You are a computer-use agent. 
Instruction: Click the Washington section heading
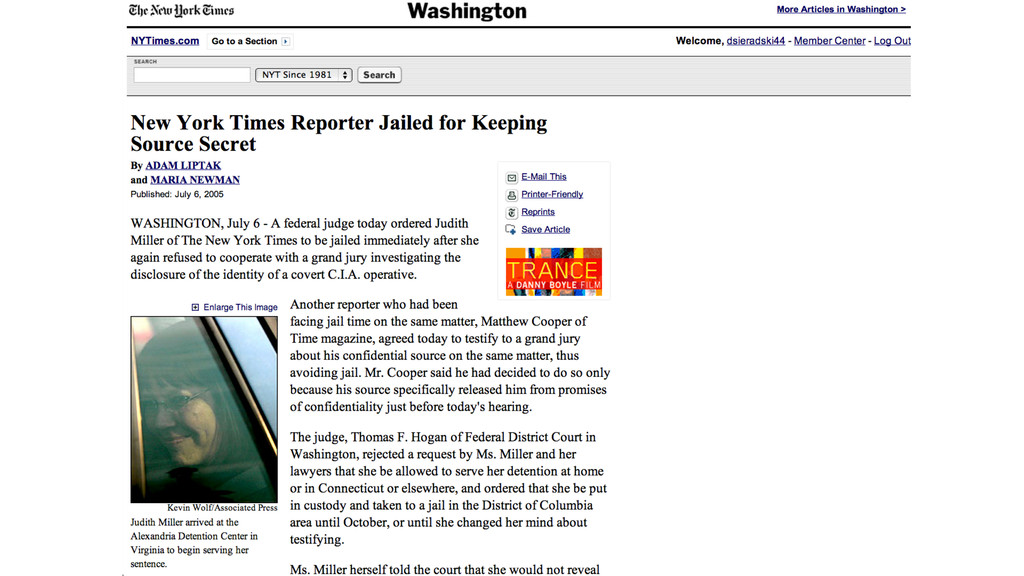coord(466,11)
